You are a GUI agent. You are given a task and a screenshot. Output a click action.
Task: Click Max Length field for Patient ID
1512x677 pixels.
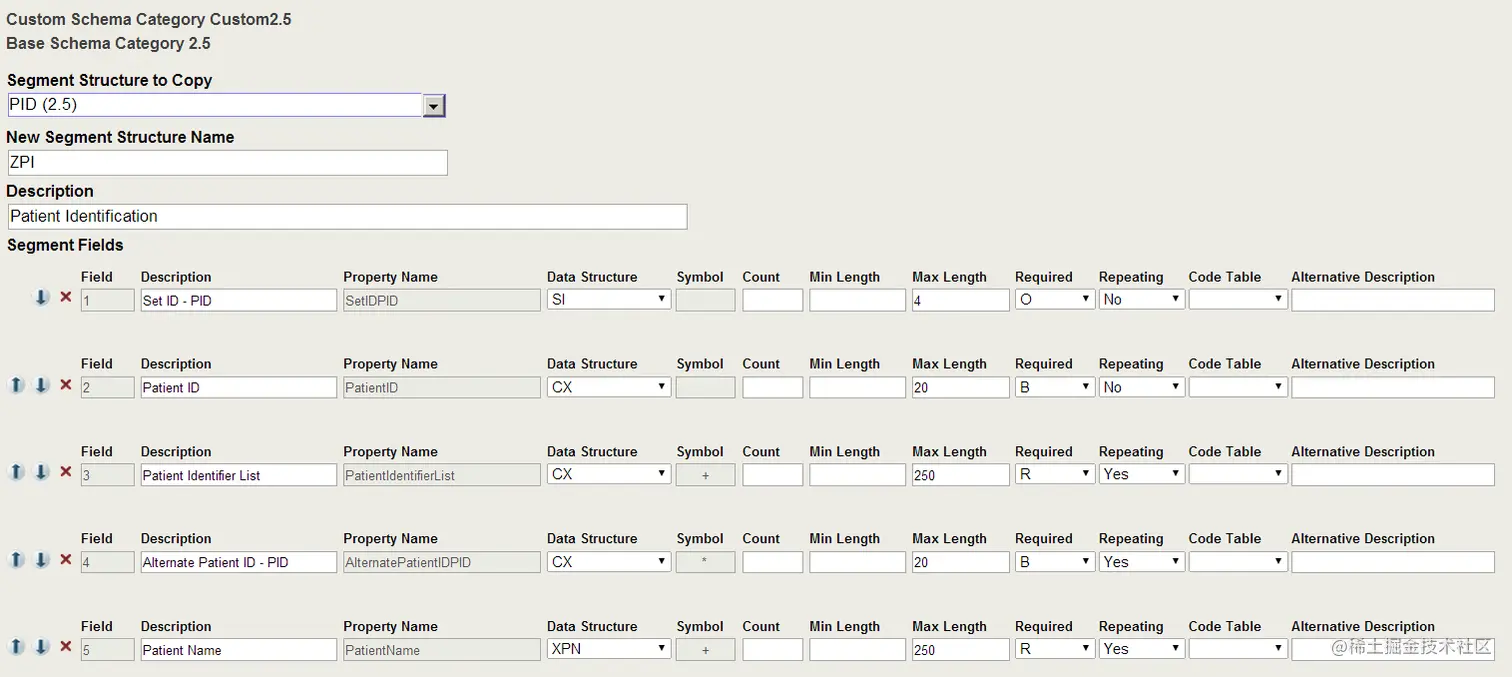click(x=961, y=387)
